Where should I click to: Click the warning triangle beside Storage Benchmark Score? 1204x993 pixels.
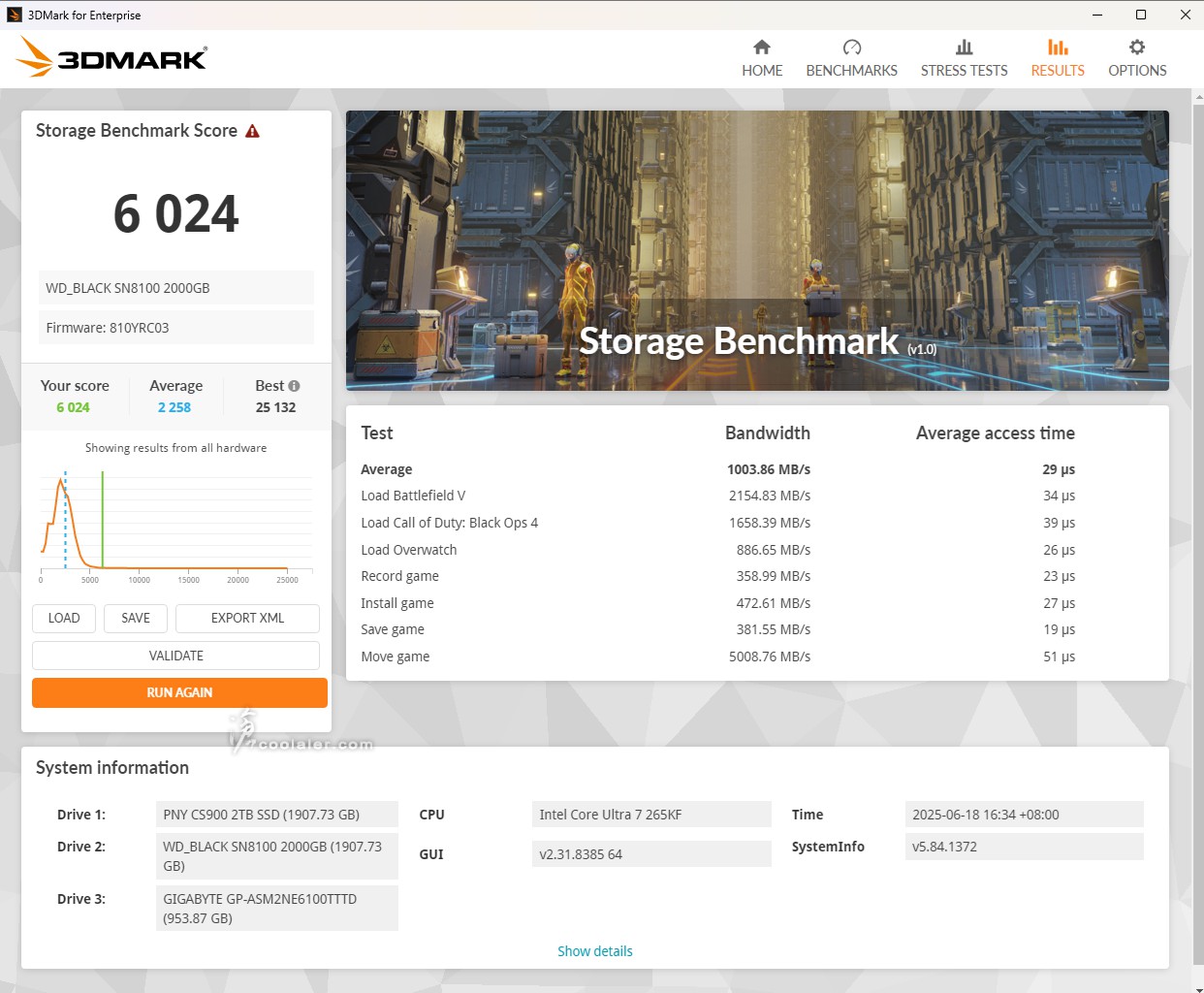(x=252, y=131)
